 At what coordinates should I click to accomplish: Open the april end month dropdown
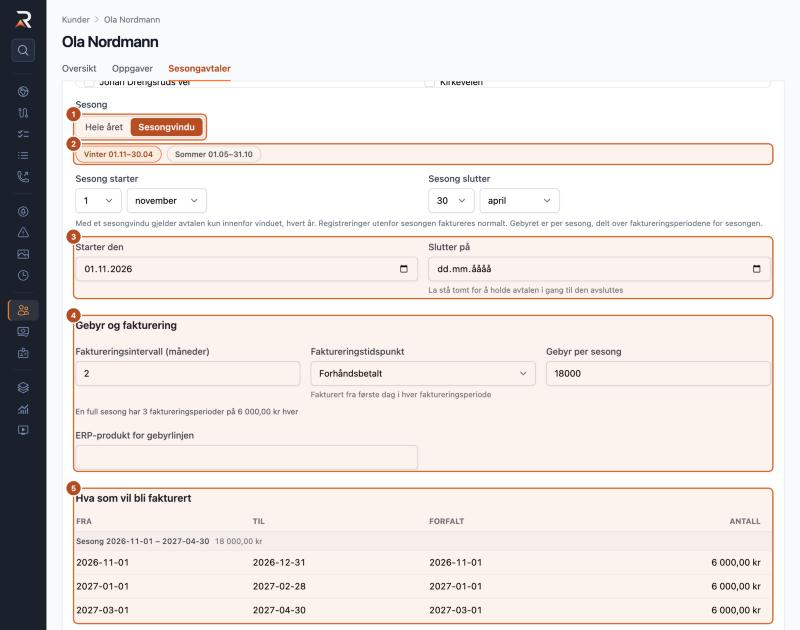pos(519,200)
